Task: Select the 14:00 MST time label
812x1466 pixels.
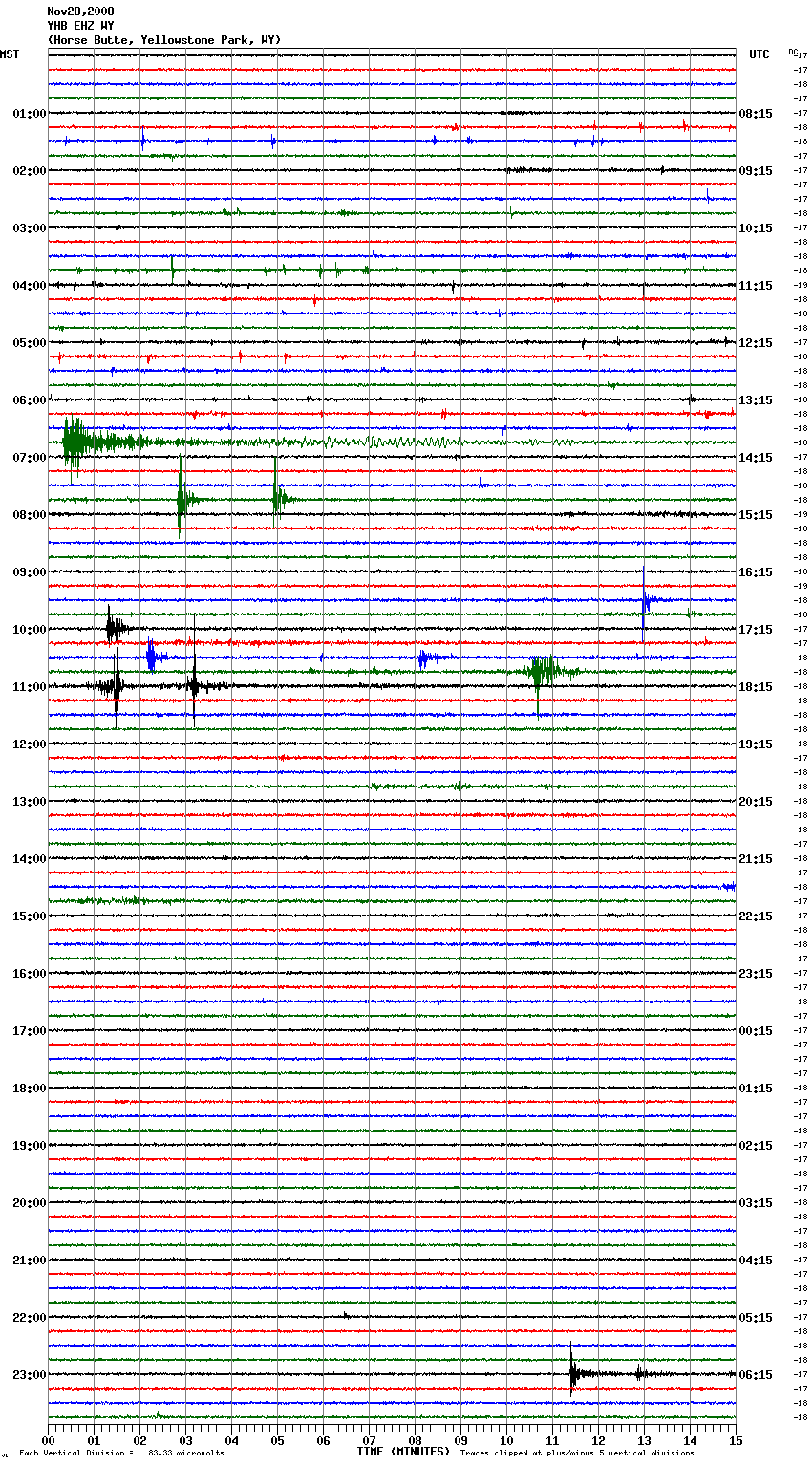Action: [x=30, y=859]
